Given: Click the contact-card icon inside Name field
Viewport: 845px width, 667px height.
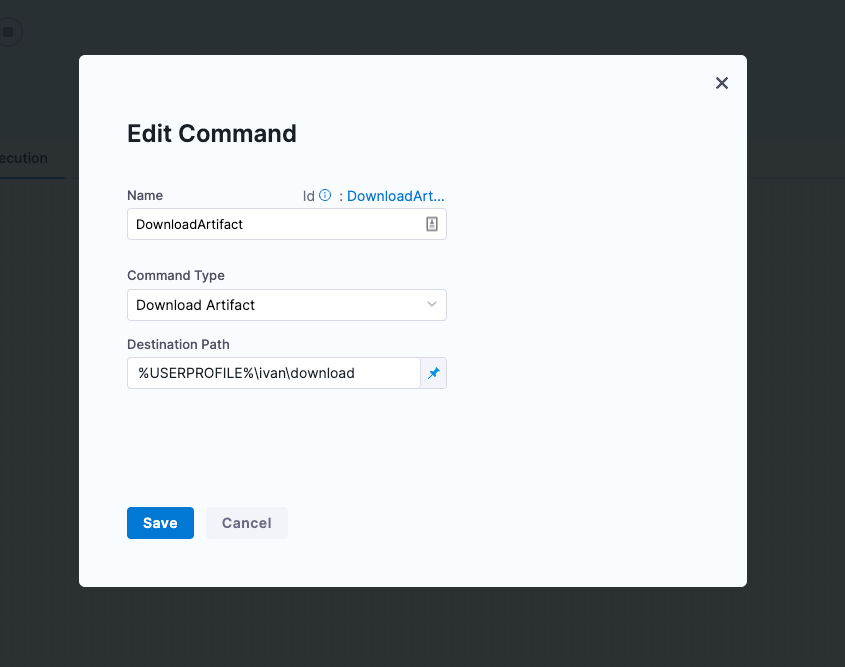Looking at the screenshot, I should click(x=432, y=225).
